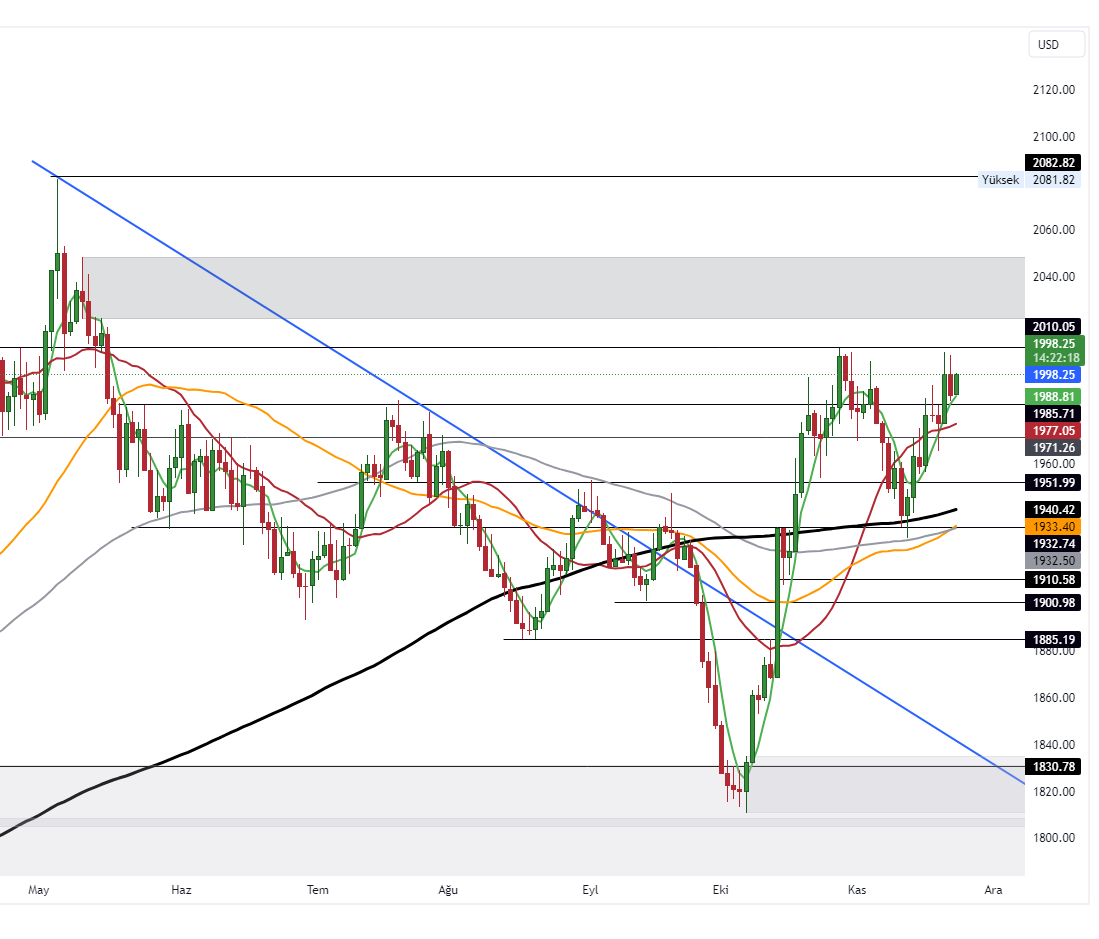Screen dimensions: 1099x939
Task: Select the 1830.78 support level tag
Action: tap(1051, 766)
